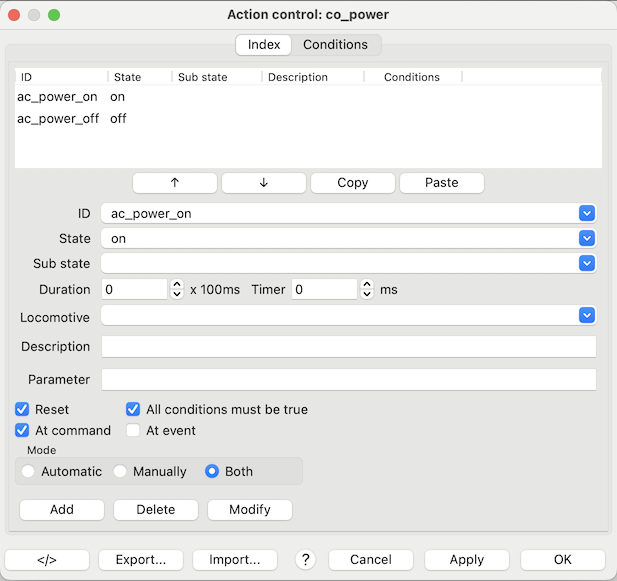This screenshot has width=617, height=581.
Task: Choose the Manually mode option
Action: (x=120, y=471)
